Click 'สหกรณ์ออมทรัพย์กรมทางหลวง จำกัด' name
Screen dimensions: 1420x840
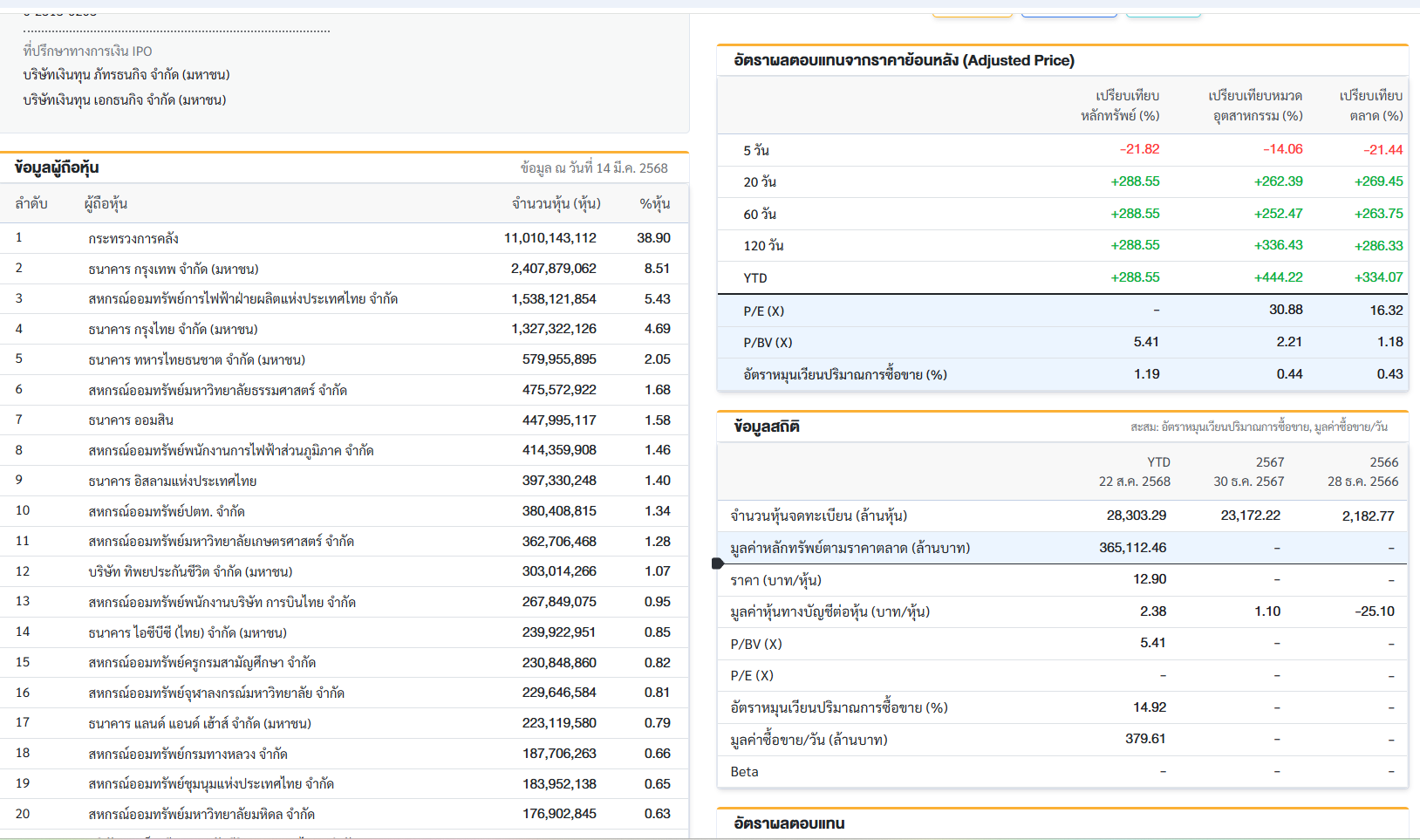[188, 754]
